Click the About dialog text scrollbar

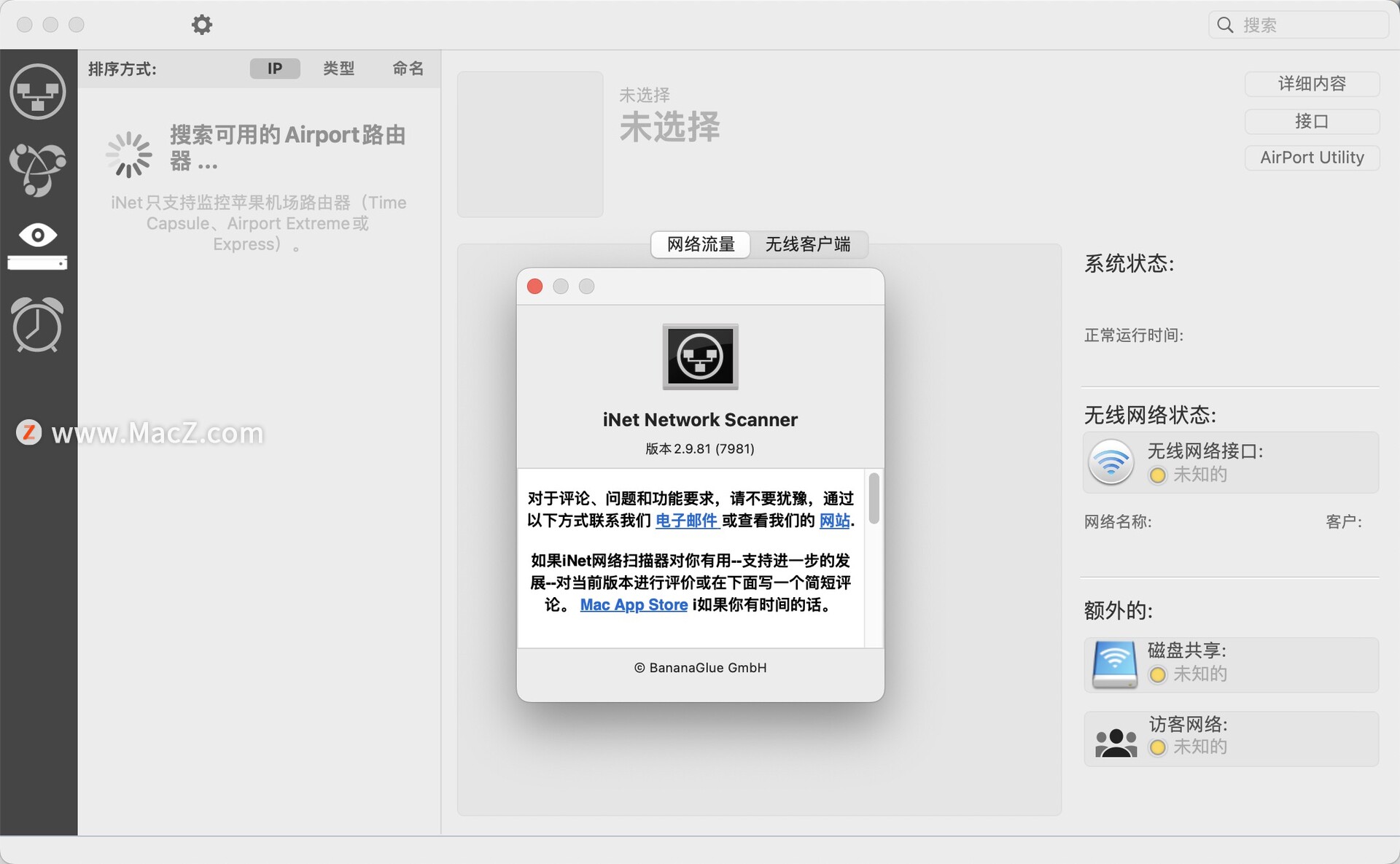pyautogui.click(x=874, y=498)
